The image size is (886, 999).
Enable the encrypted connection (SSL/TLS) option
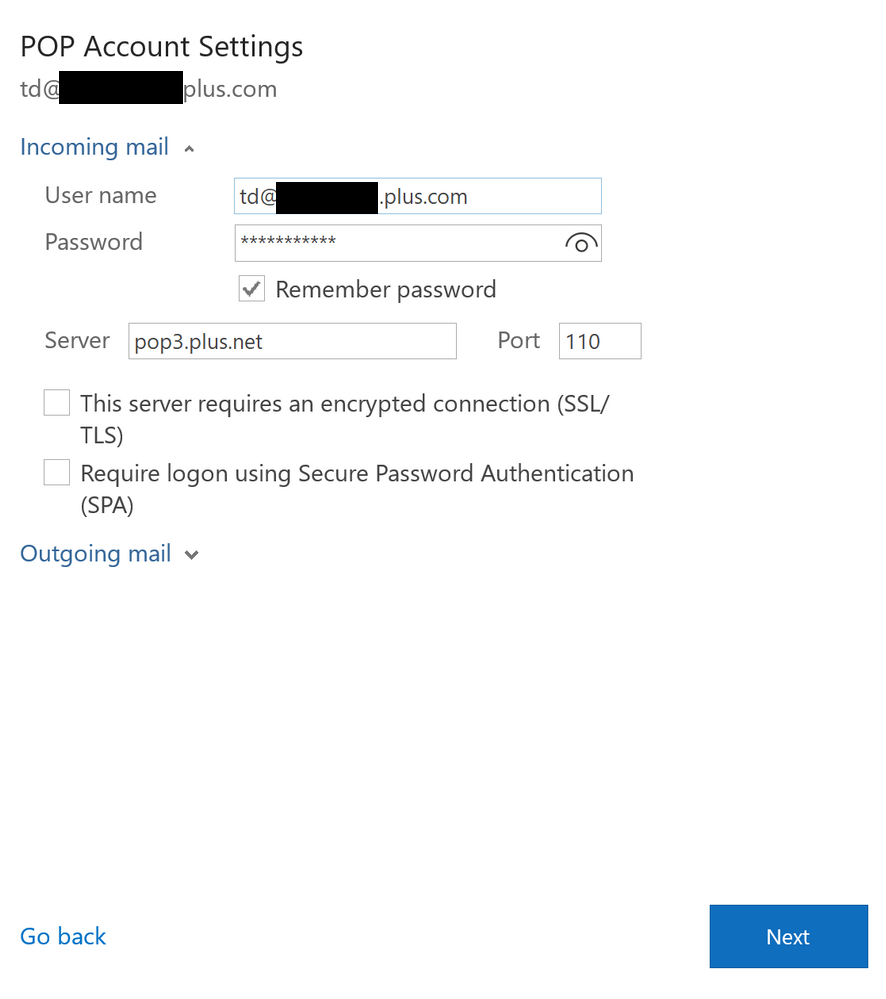click(x=56, y=402)
